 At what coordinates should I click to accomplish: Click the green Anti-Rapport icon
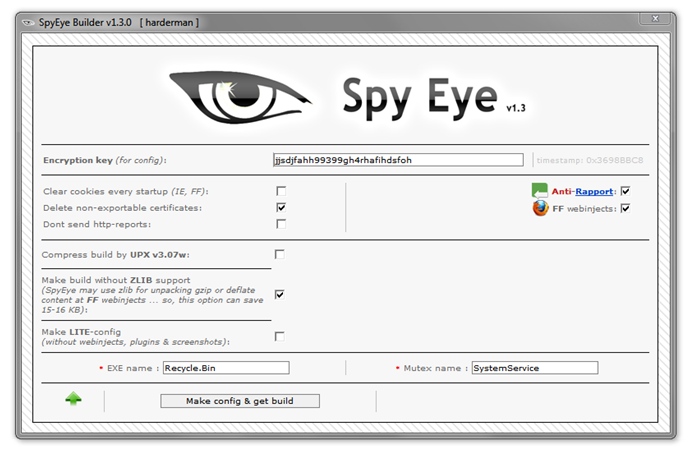pyautogui.click(x=540, y=191)
